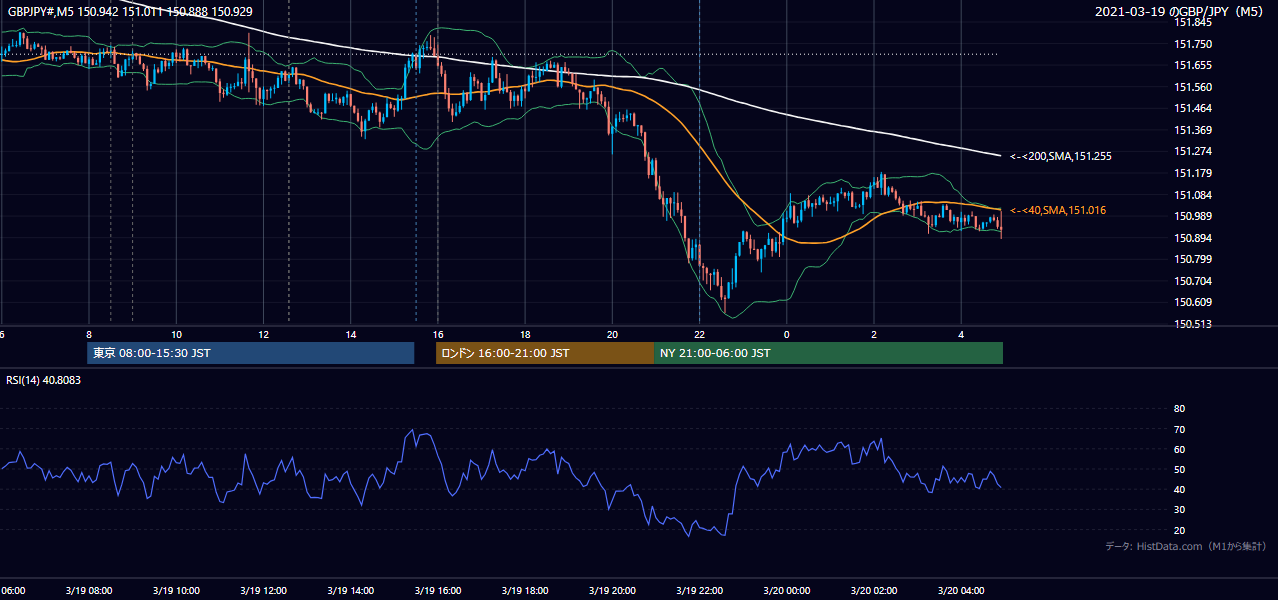This screenshot has height=600, width=1278.
Task: Click RSI scale value 80
Action: pos(1179,409)
